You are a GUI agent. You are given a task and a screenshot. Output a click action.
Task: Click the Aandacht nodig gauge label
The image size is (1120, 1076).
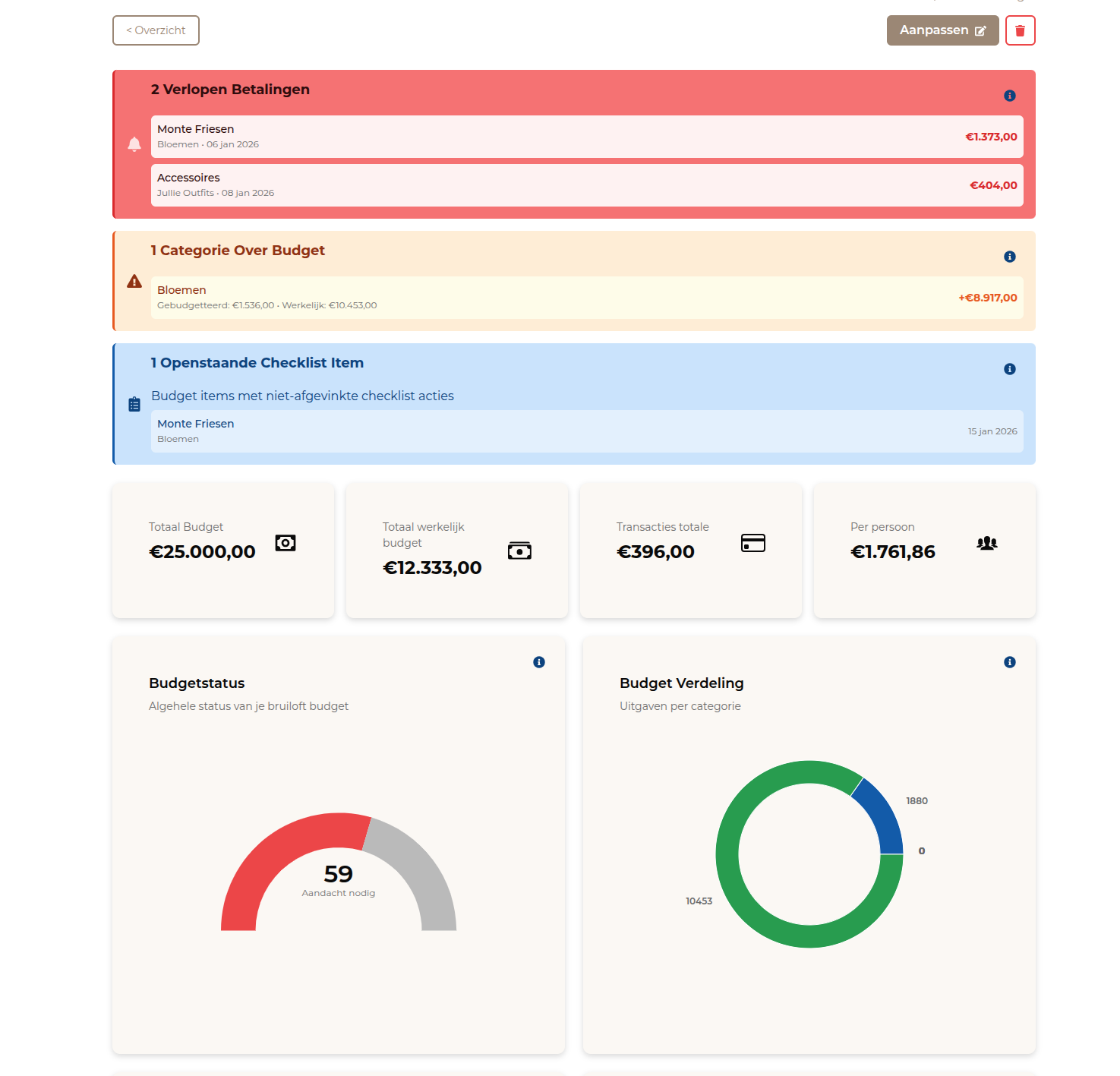(339, 893)
